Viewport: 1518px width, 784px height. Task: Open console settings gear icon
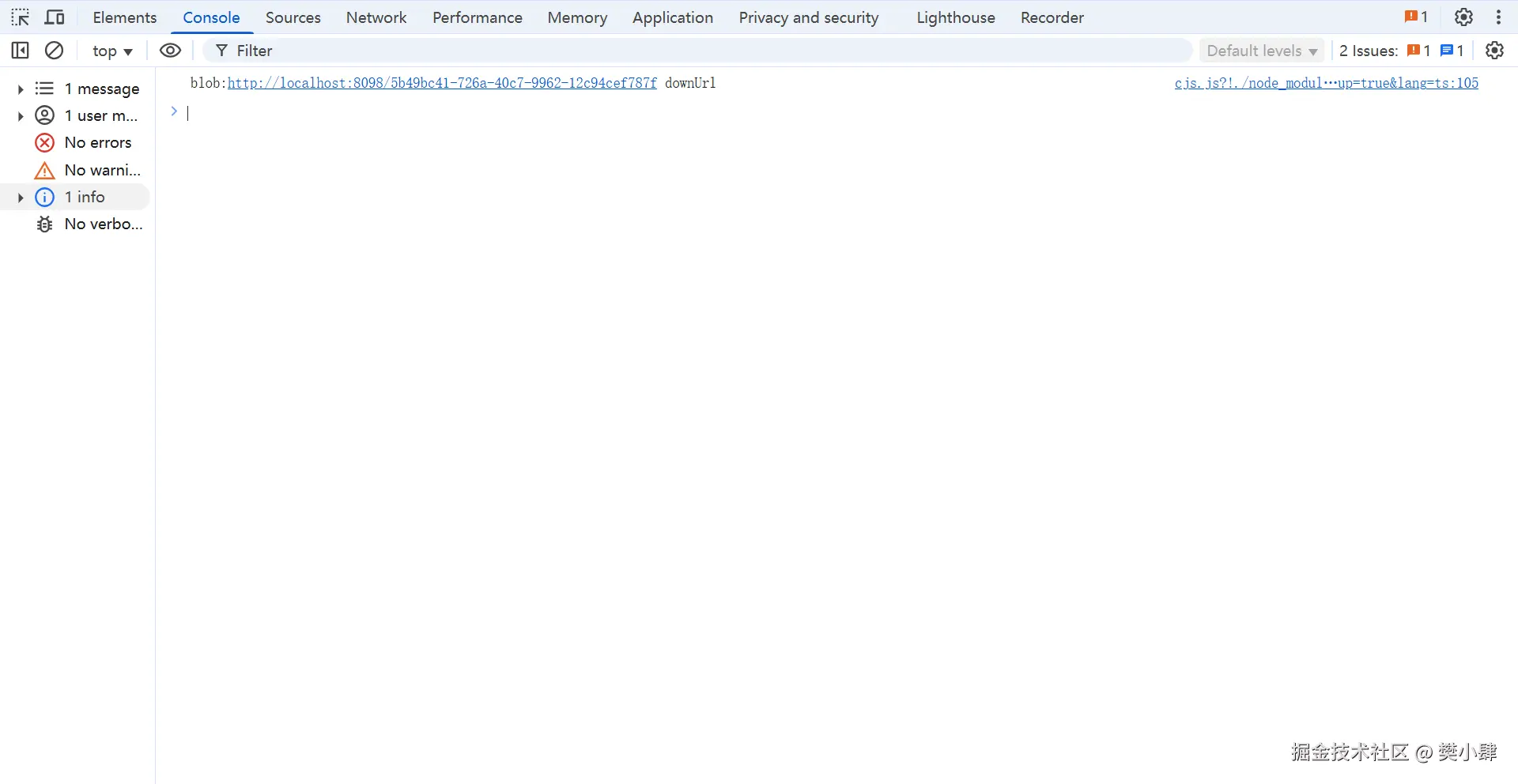tap(1494, 51)
